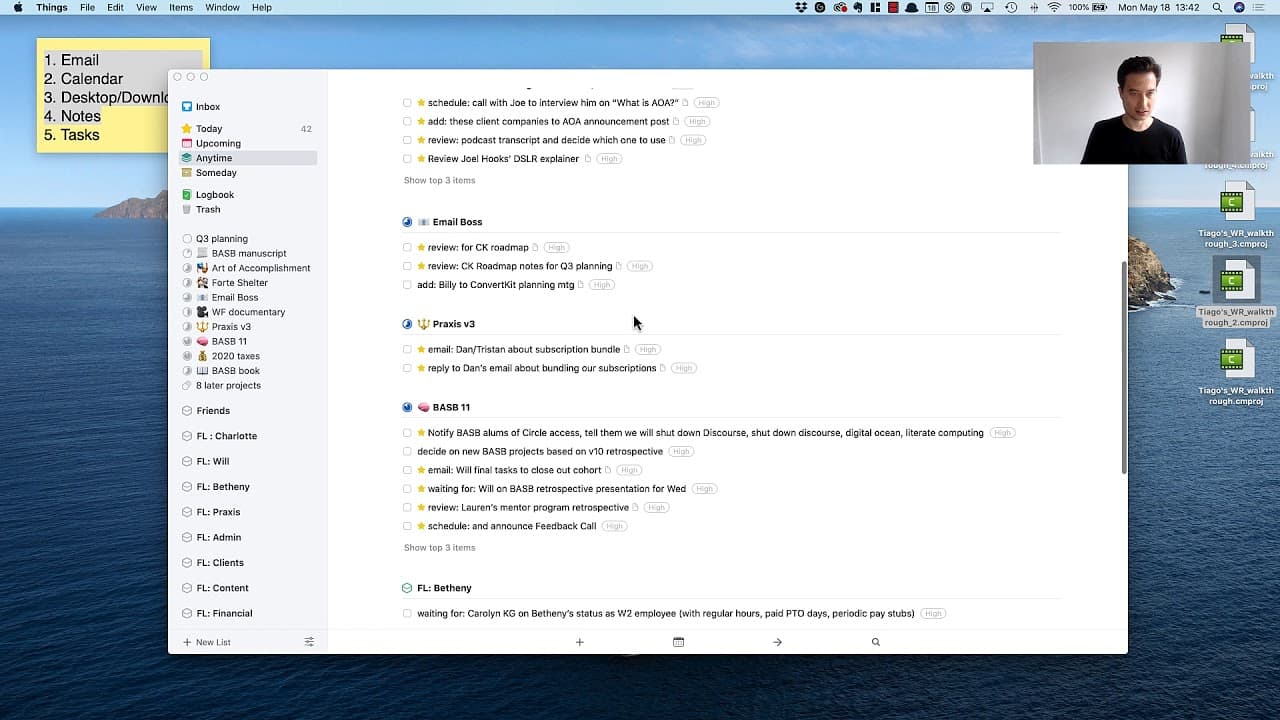Click High tag on 'email: Will final tasks'
The height and width of the screenshot is (720, 1280).
(x=629, y=470)
